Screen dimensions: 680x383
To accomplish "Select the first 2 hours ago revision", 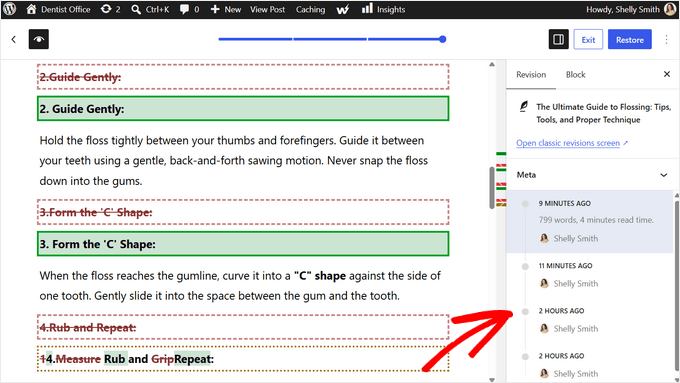I will [x=589, y=320].
